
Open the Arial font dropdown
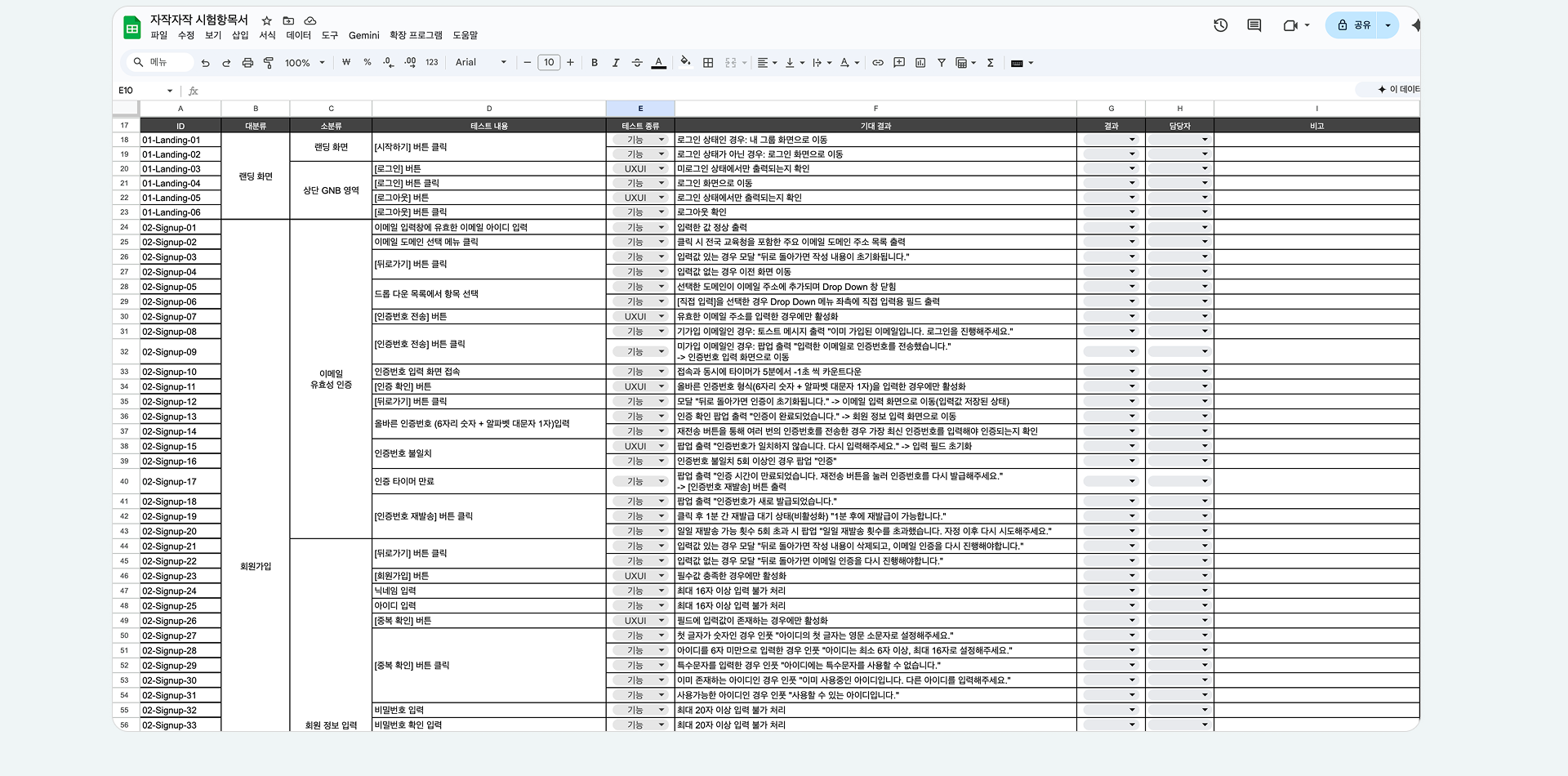click(x=481, y=63)
